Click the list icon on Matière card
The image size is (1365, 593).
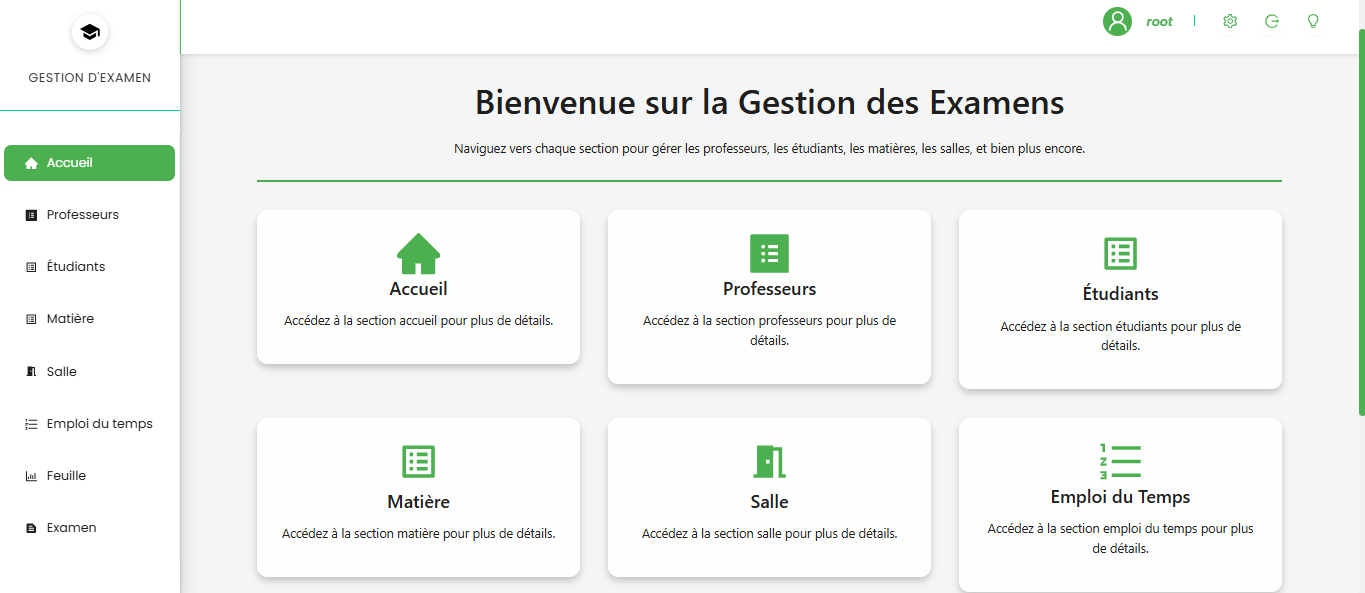(418, 462)
